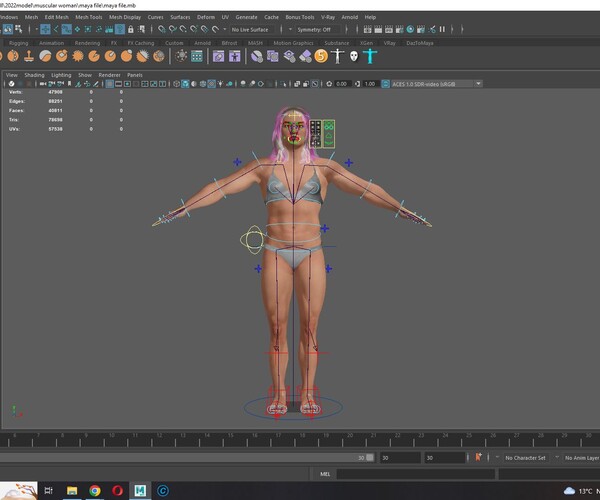
Task: Open the viewport Shading menu
Action: [x=34, y=75]
